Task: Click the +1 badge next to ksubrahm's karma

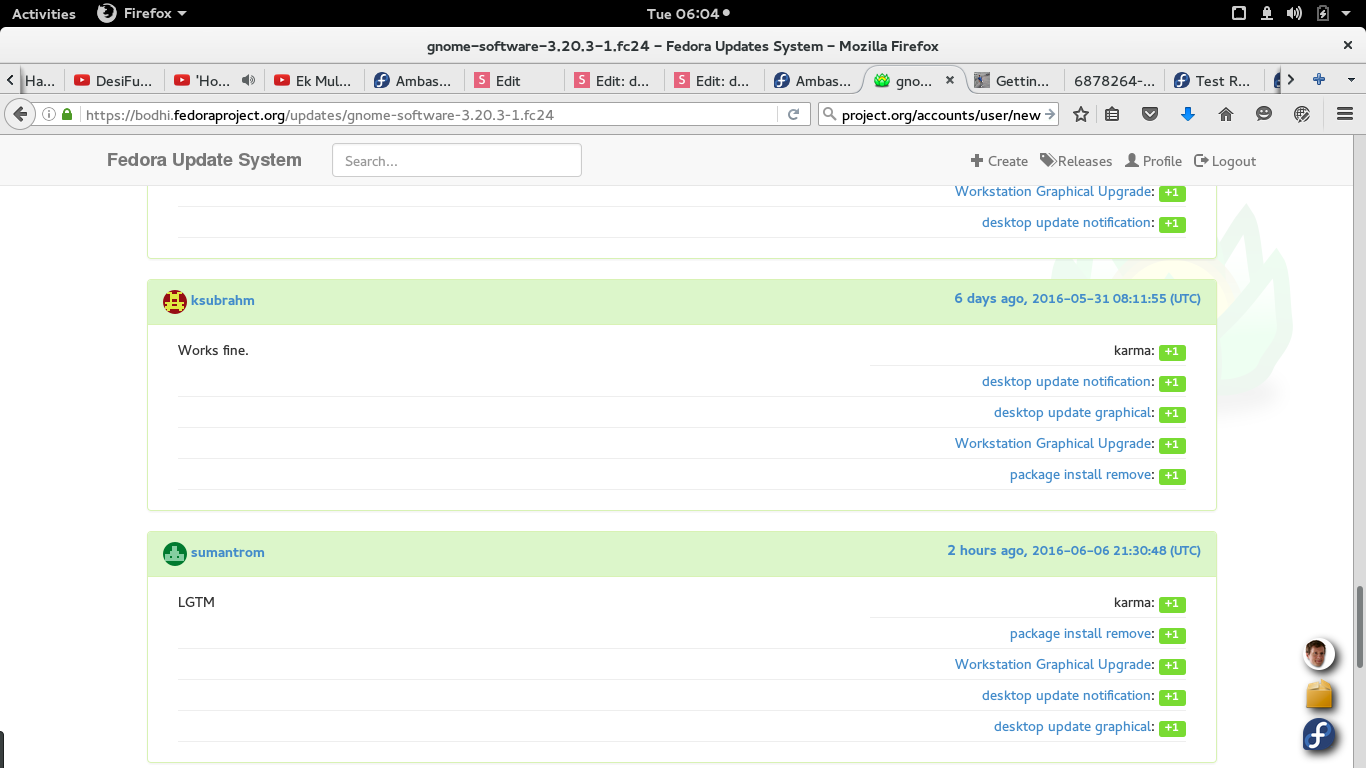Action: tap(1172, 352)
